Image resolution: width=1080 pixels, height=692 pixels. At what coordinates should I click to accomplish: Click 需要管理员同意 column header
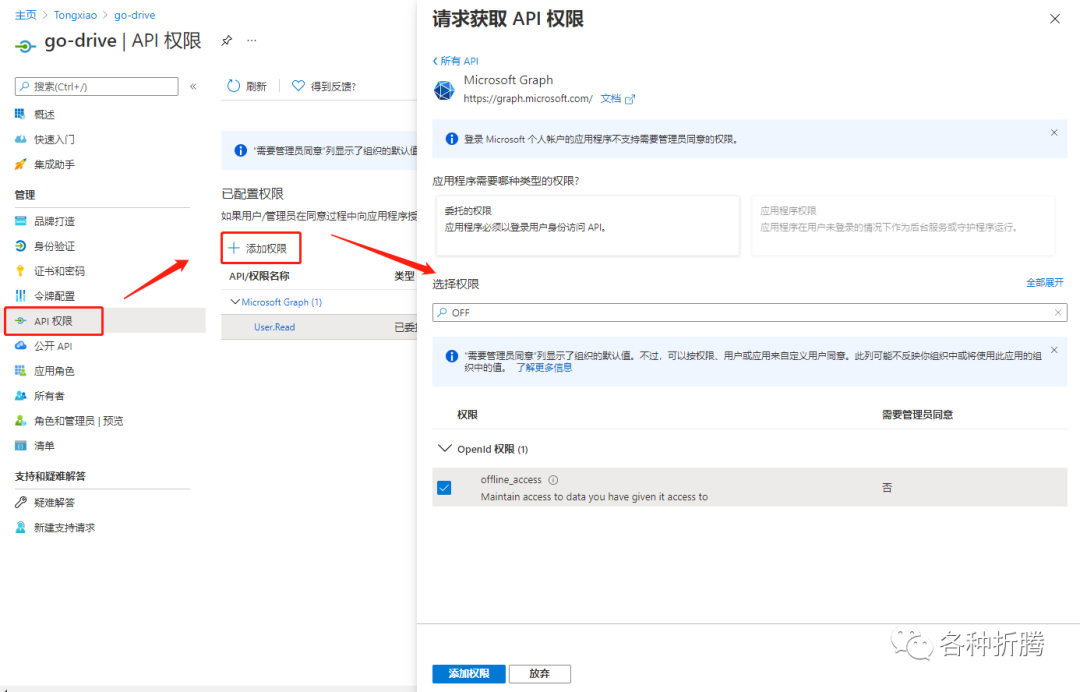click(x=917, y=415)
